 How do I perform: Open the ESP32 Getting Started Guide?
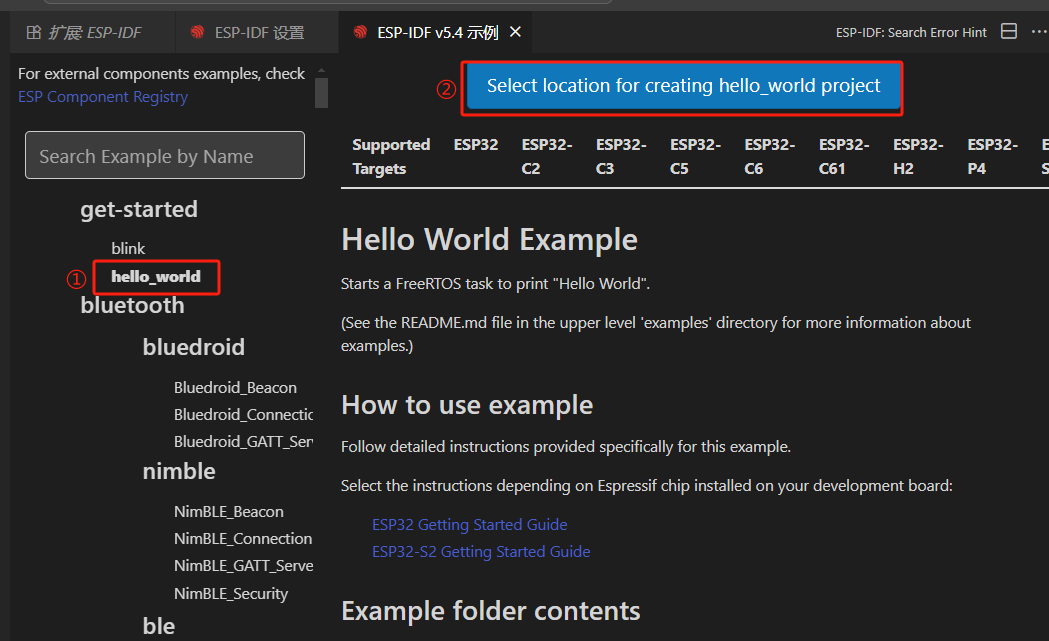(x=469, y=524)
